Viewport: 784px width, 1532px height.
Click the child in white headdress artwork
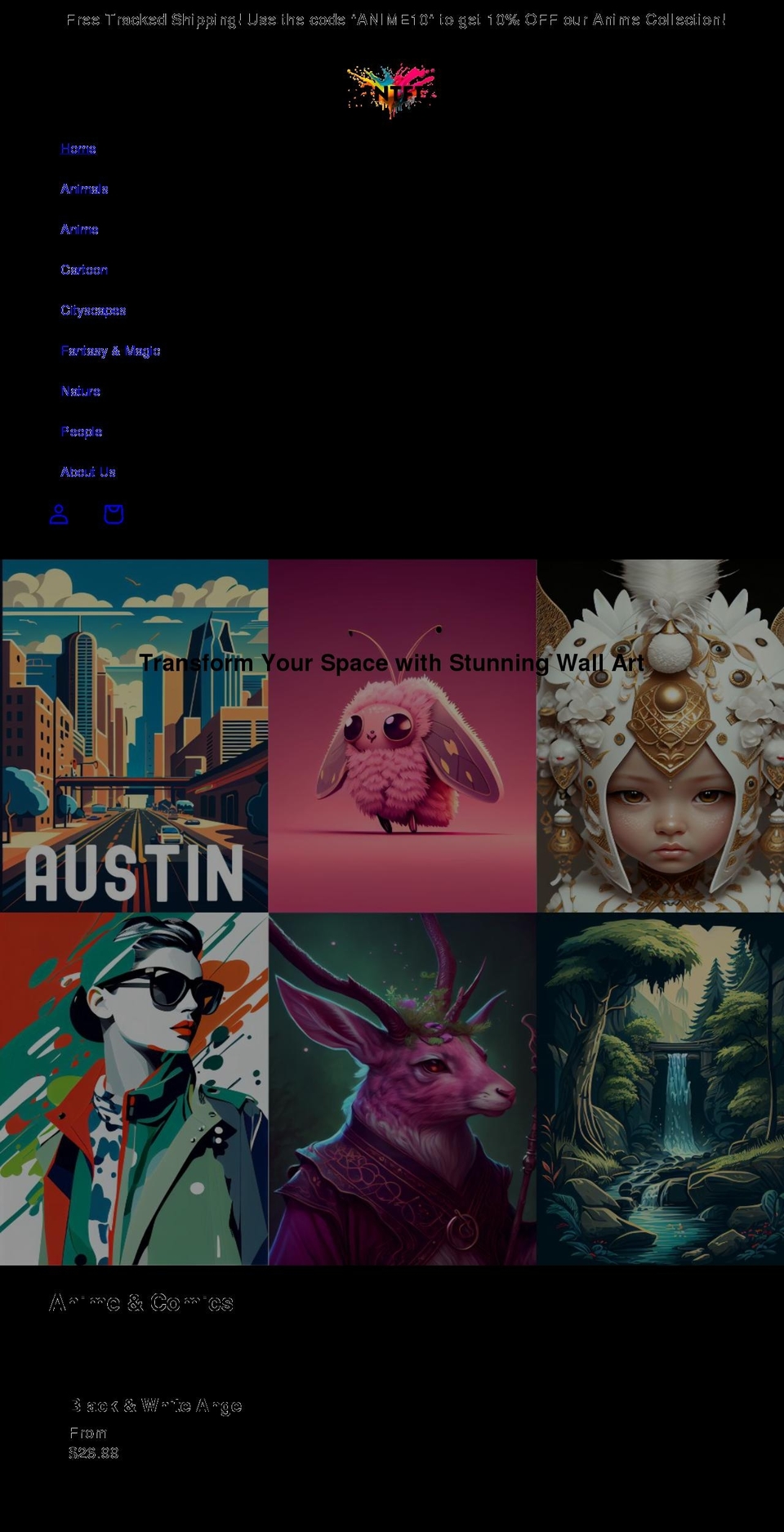[x=660, y=735]
